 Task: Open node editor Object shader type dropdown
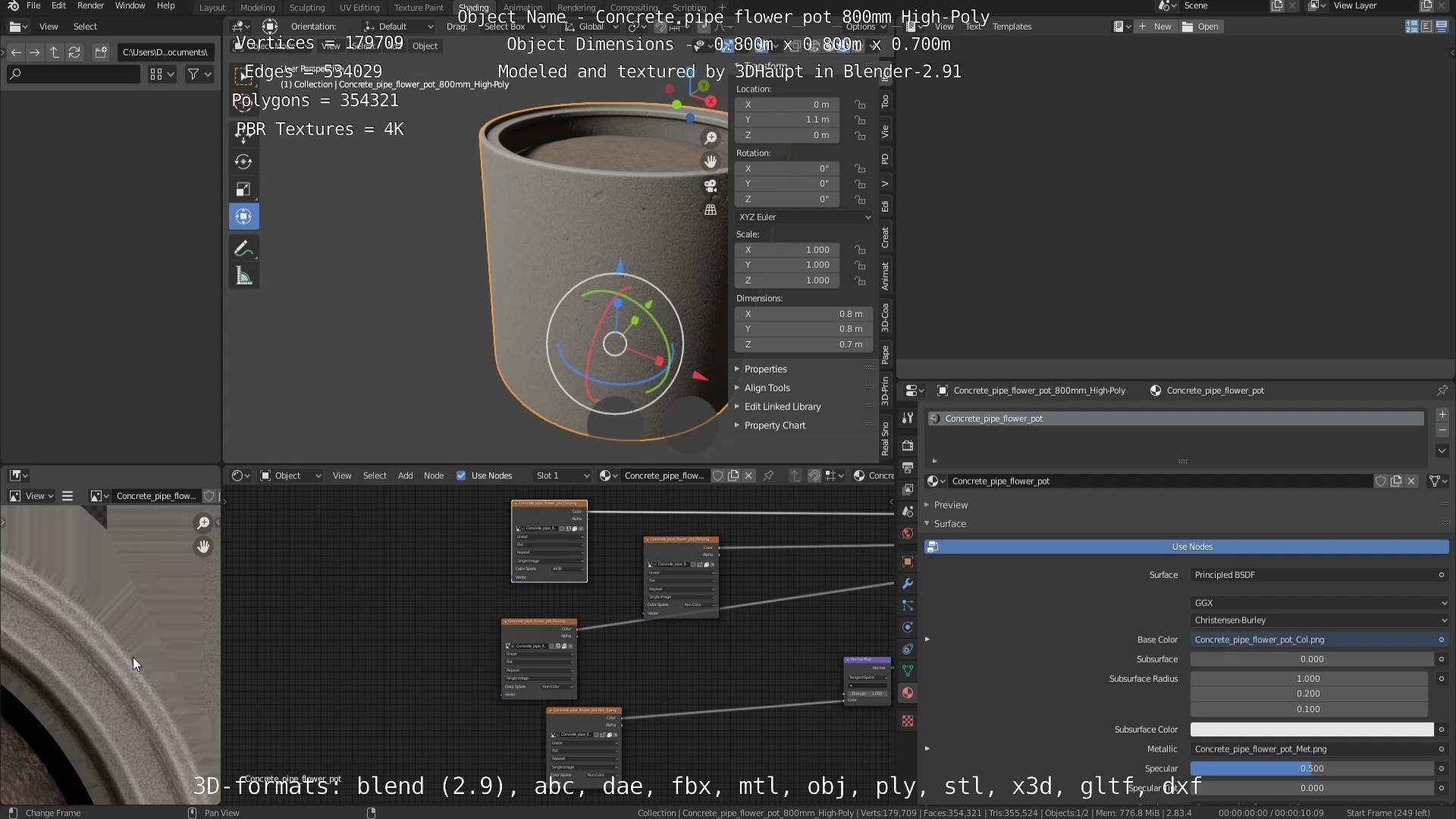pyautogui.click(x=290, y=476)
